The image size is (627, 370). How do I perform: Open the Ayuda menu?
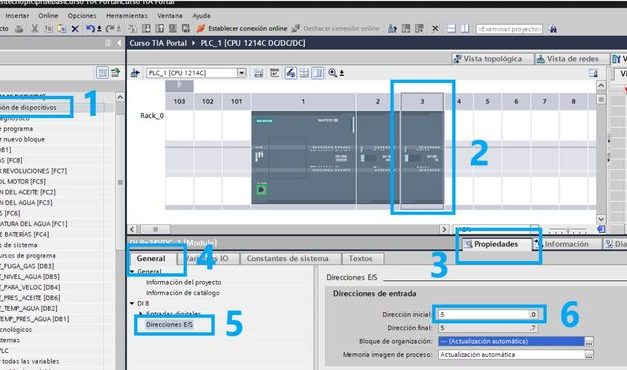[x=201, y=16]
